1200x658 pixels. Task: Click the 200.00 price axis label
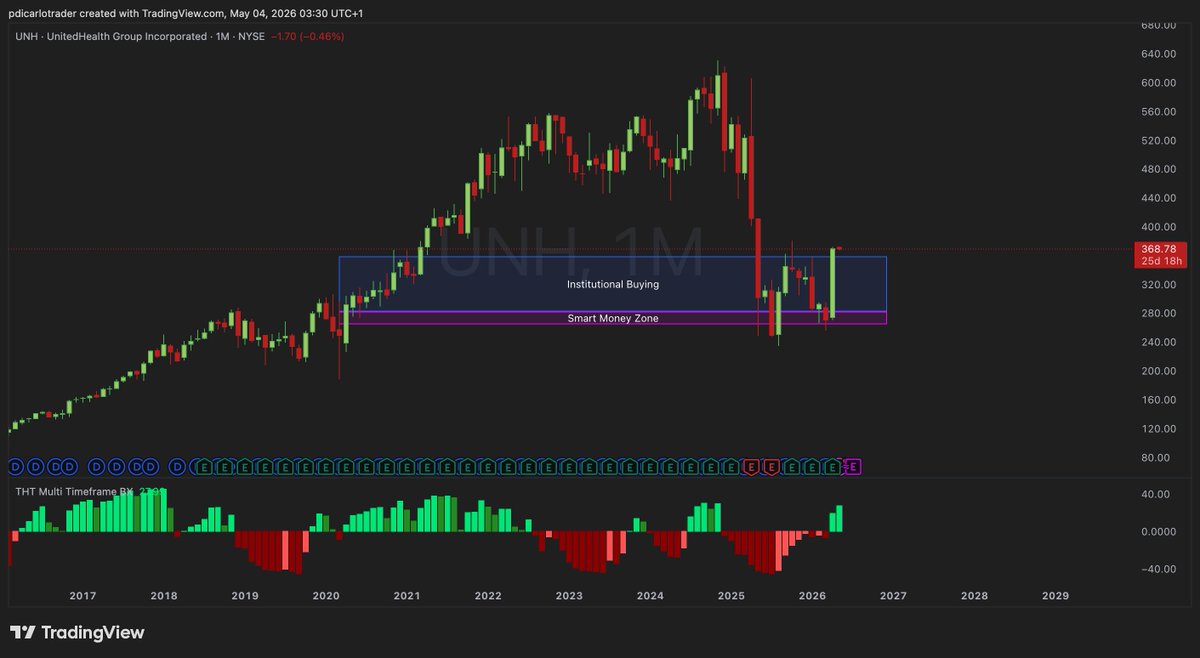pos(1159,371)
